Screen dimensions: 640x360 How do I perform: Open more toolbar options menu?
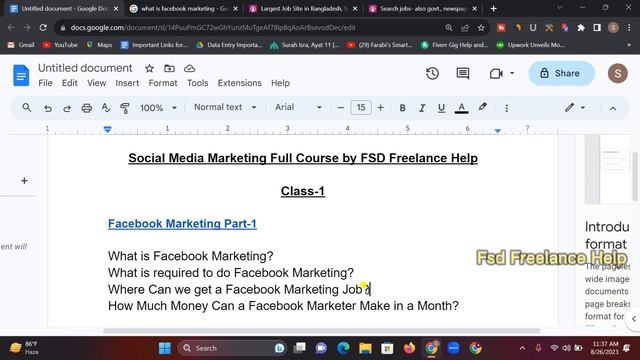pyautogui.click(x=507, y=108)
